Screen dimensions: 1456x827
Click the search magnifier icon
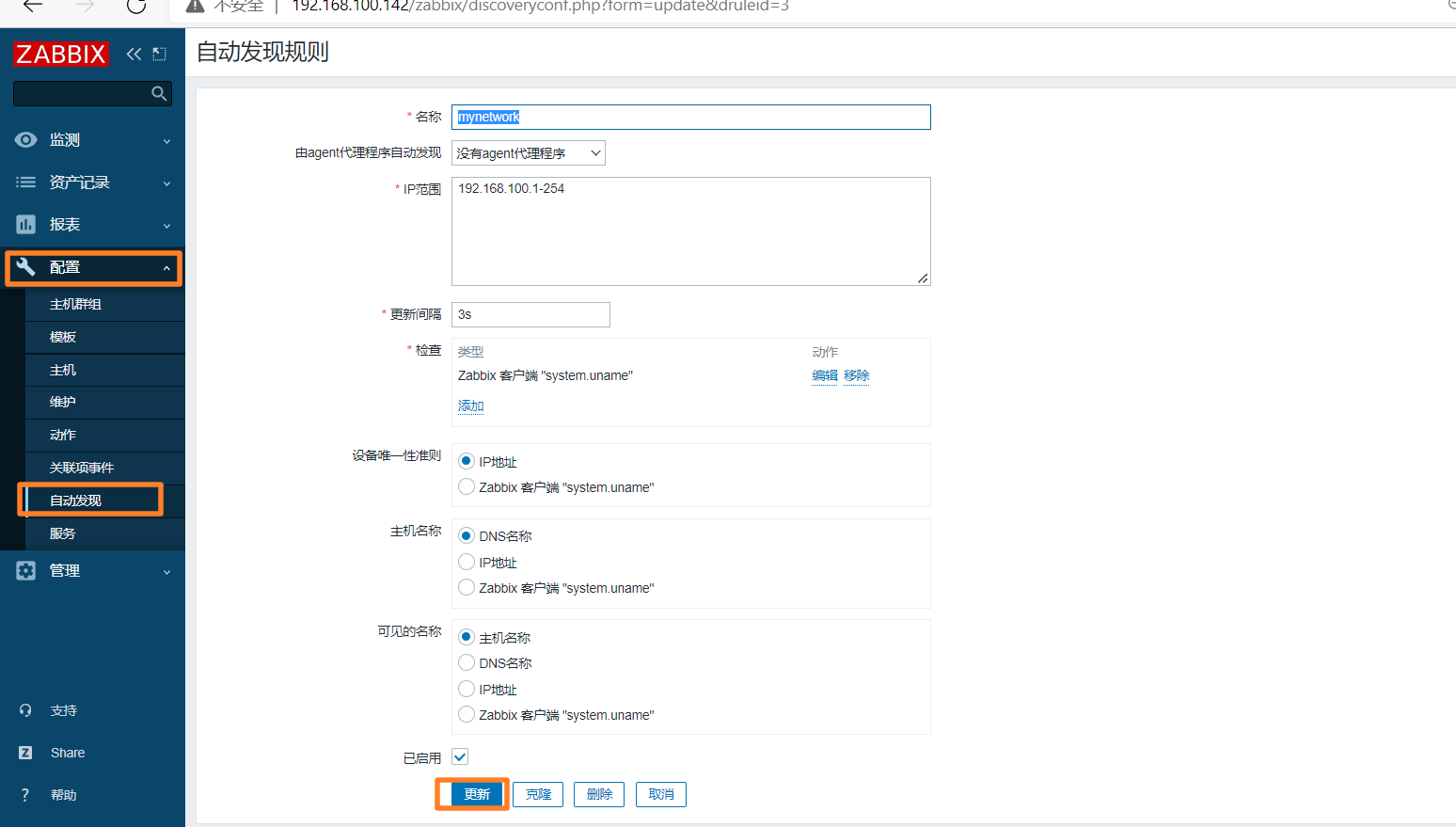click(159, 93)
